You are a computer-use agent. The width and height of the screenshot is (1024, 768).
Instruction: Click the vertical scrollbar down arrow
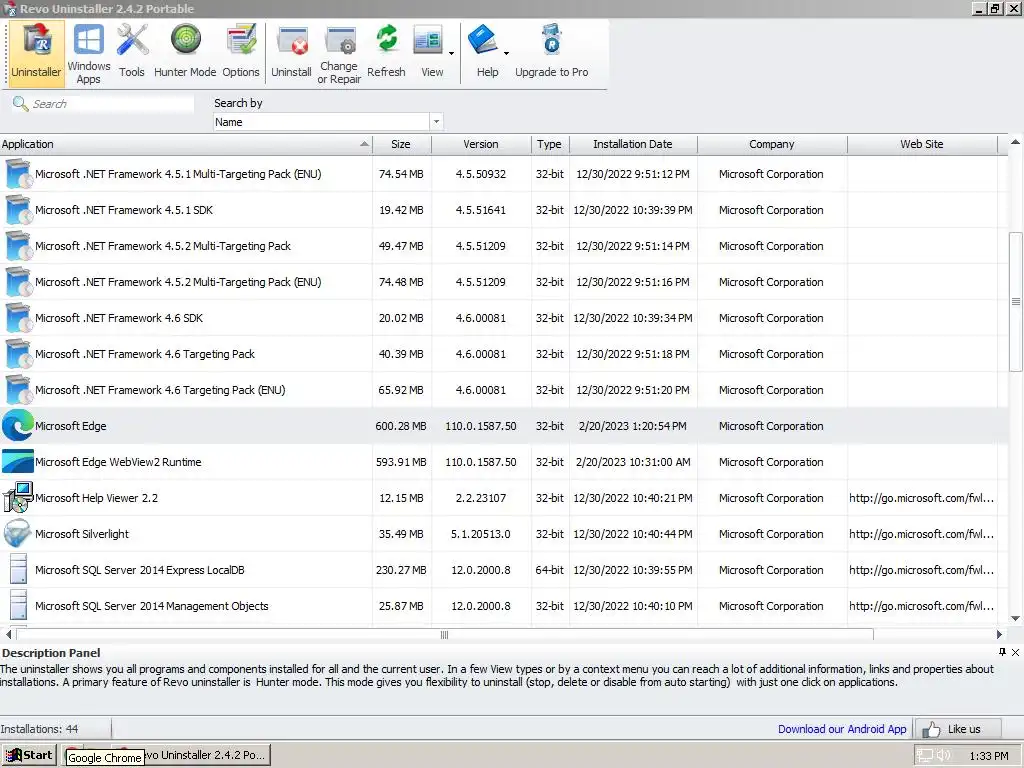(x=1016, y=618)
